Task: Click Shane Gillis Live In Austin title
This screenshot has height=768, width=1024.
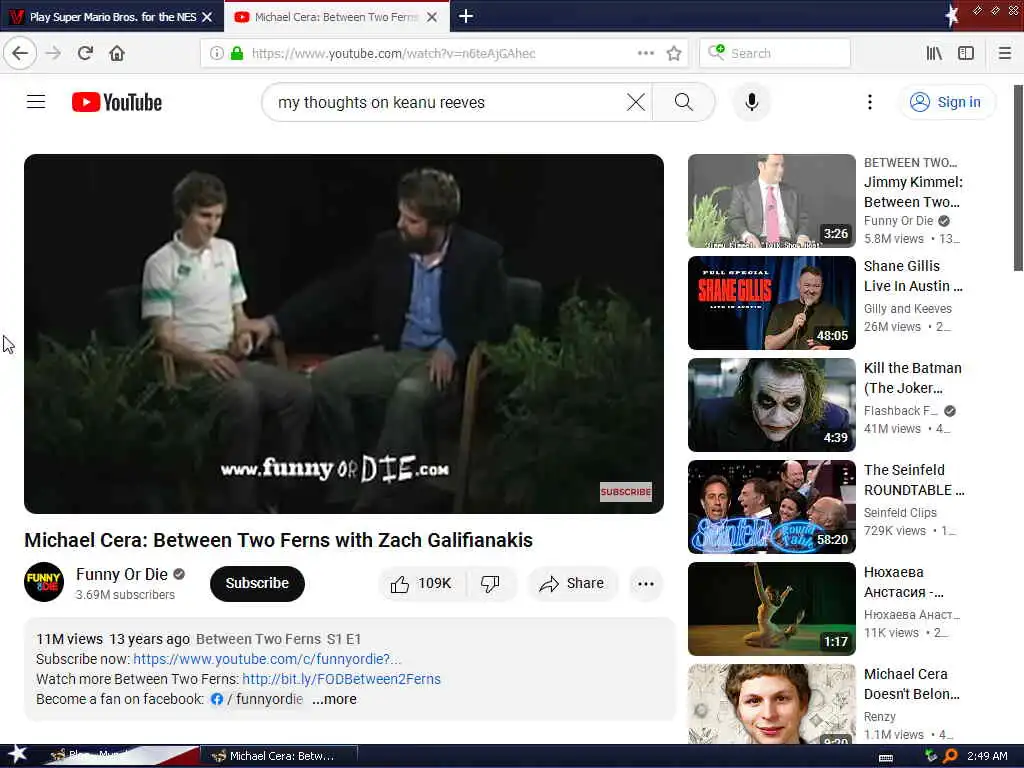Action: pos(913,276)
